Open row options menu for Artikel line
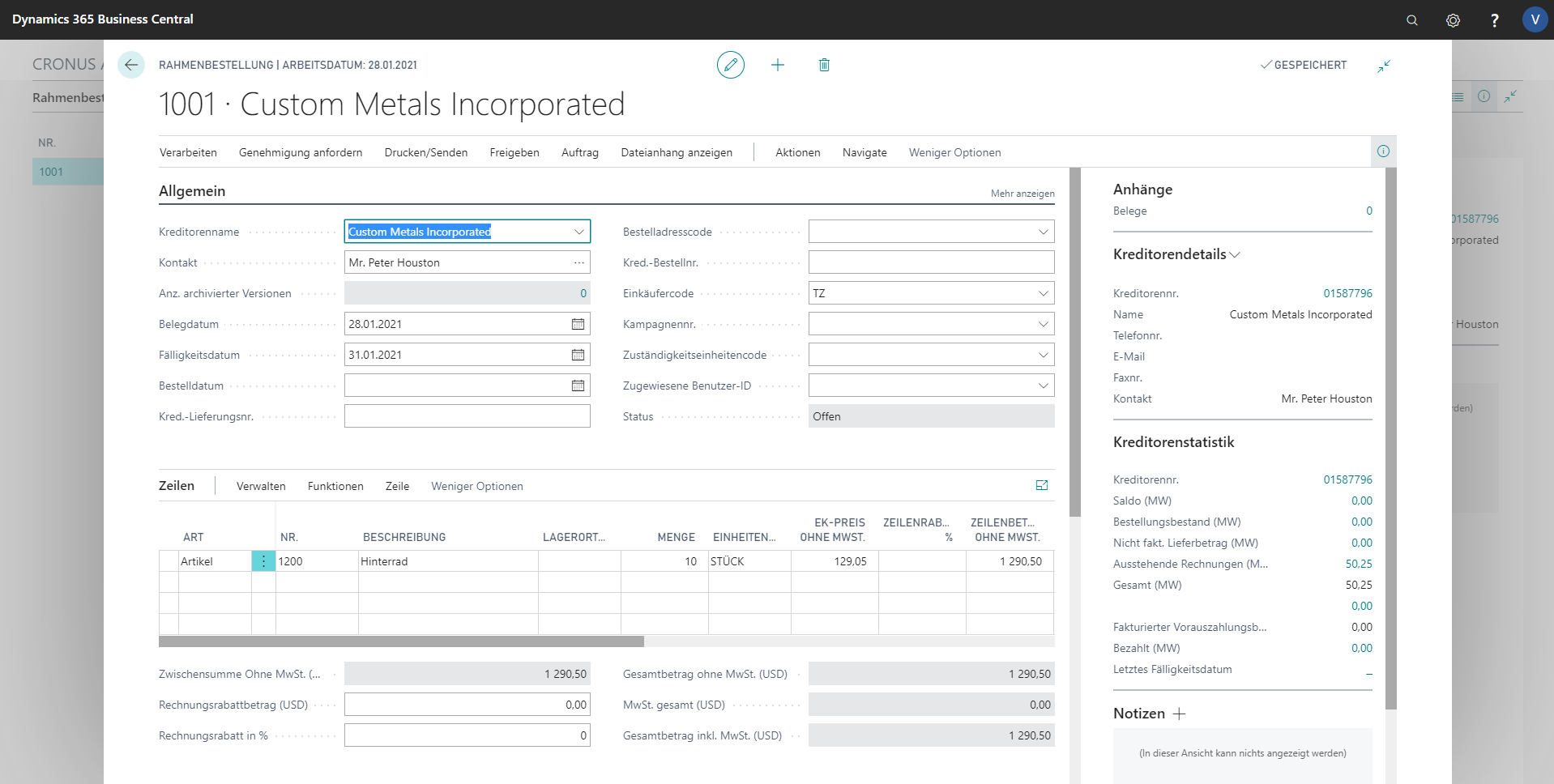1554x784 pixels. 263,561
